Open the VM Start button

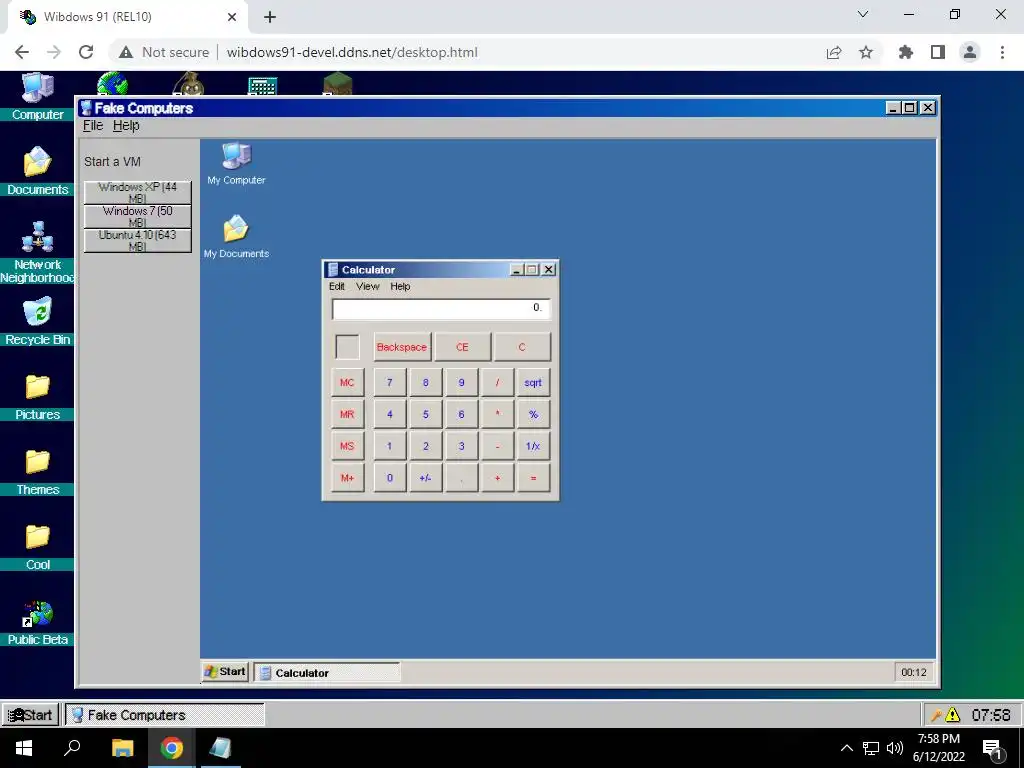(225, 671)
